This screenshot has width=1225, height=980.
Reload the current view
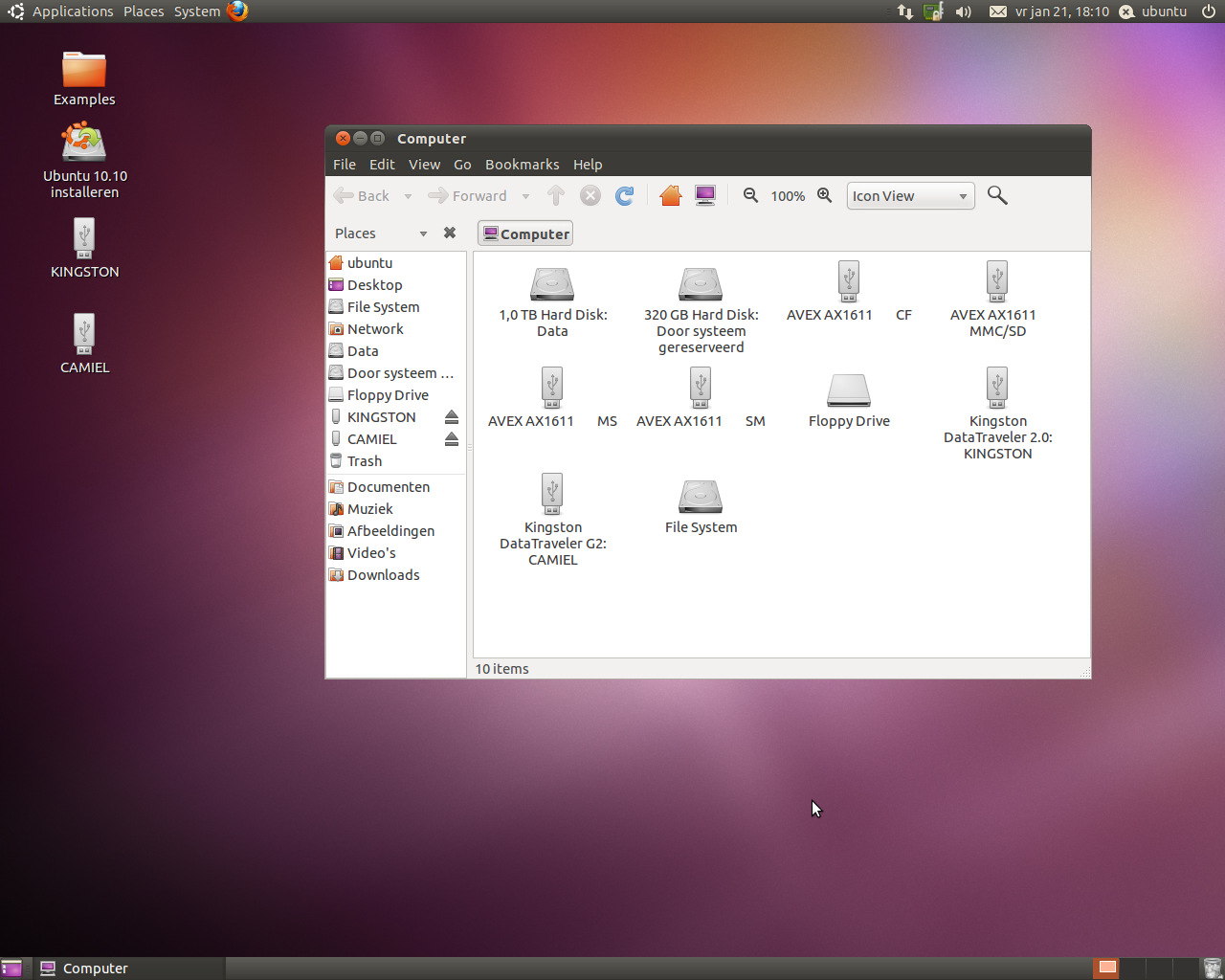pos(623,195)
